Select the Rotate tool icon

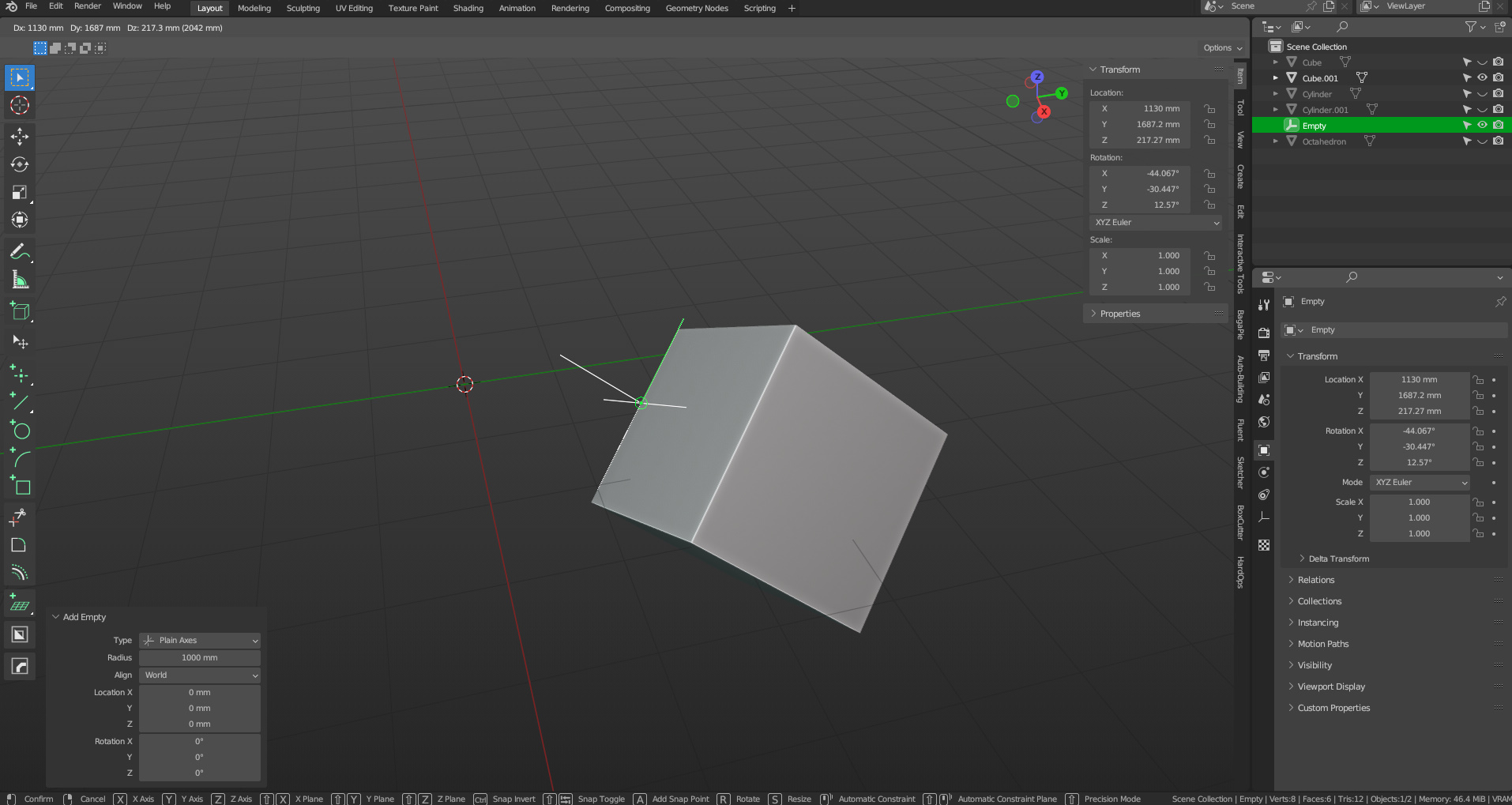tap(20, 164)
